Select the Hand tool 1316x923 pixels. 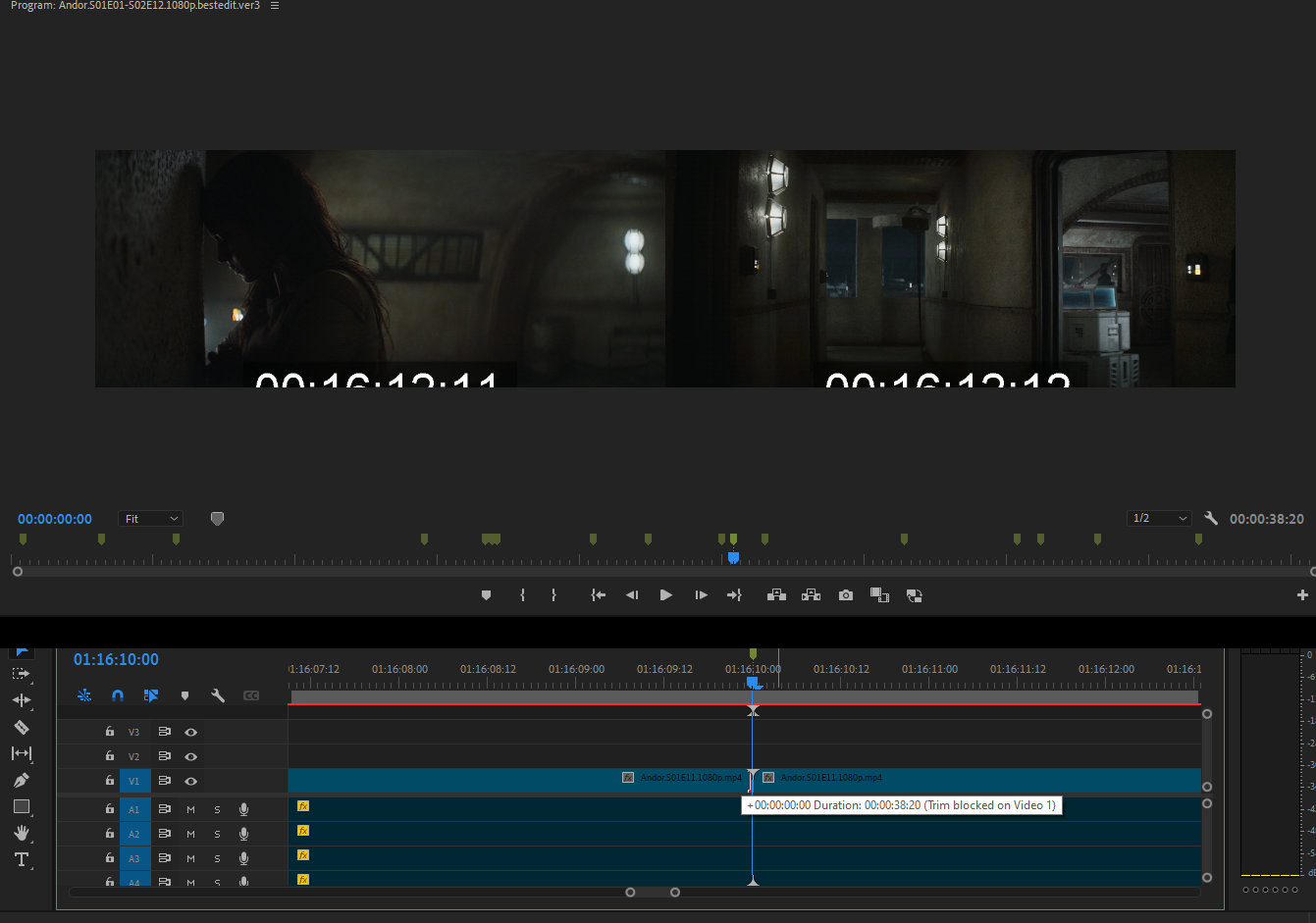(21, 833)
